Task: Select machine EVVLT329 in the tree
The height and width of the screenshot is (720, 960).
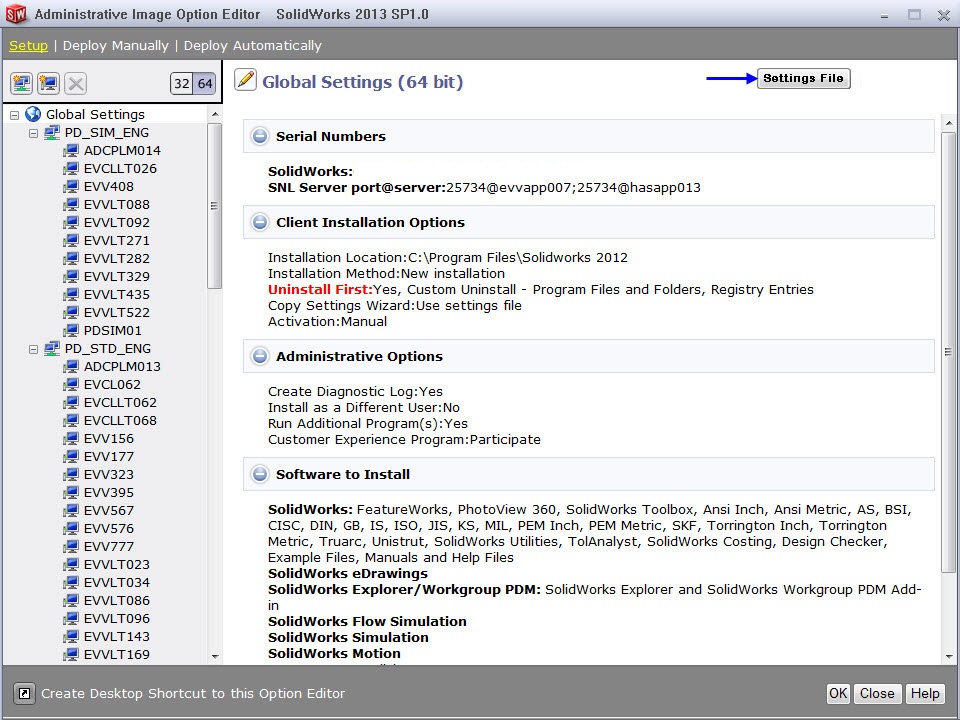Action: click(x=116, y=276)
